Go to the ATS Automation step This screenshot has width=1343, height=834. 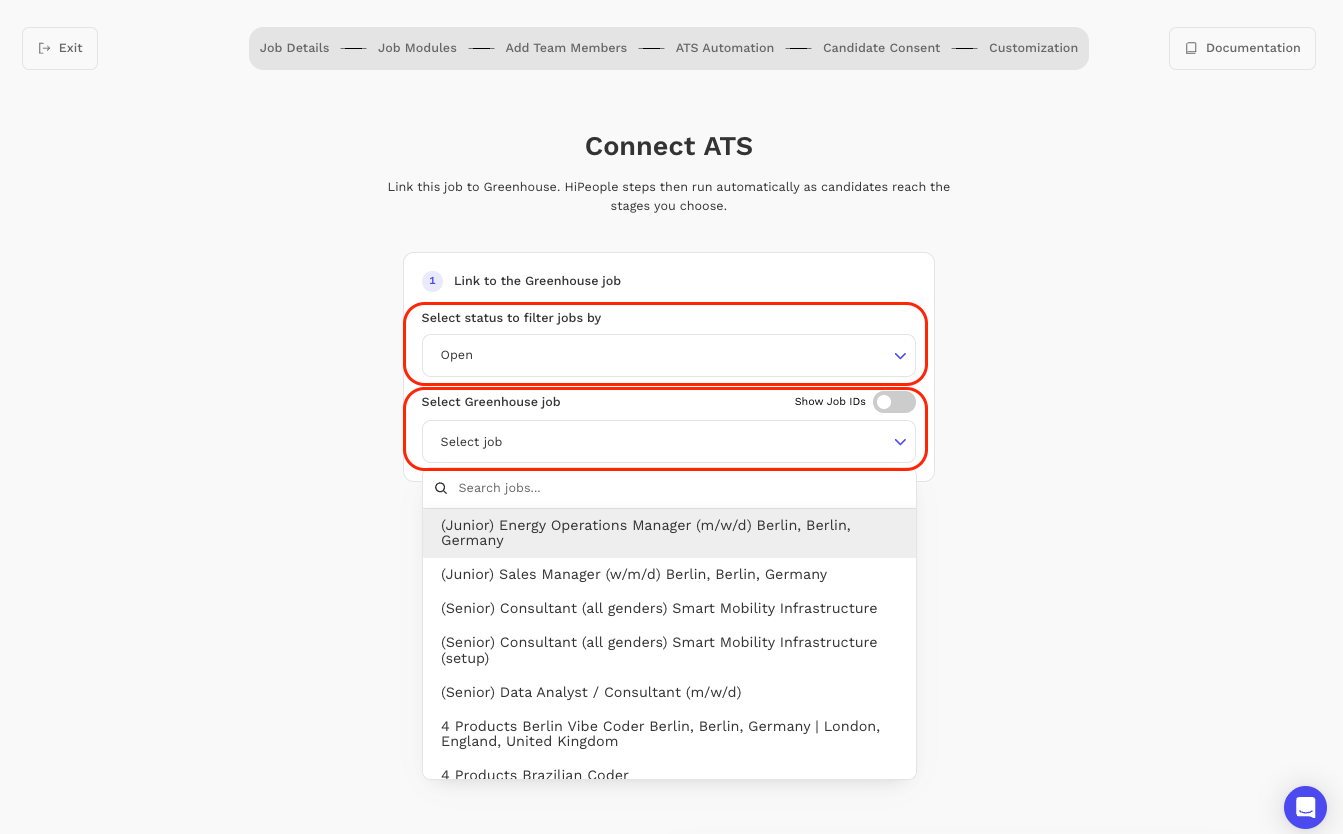click(x=725, y=48)
